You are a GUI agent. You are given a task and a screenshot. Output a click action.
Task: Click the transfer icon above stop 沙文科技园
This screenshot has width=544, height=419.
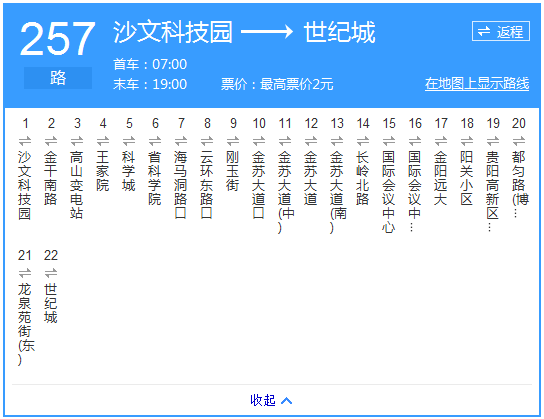pyautogui.click(x=25, y=141)
